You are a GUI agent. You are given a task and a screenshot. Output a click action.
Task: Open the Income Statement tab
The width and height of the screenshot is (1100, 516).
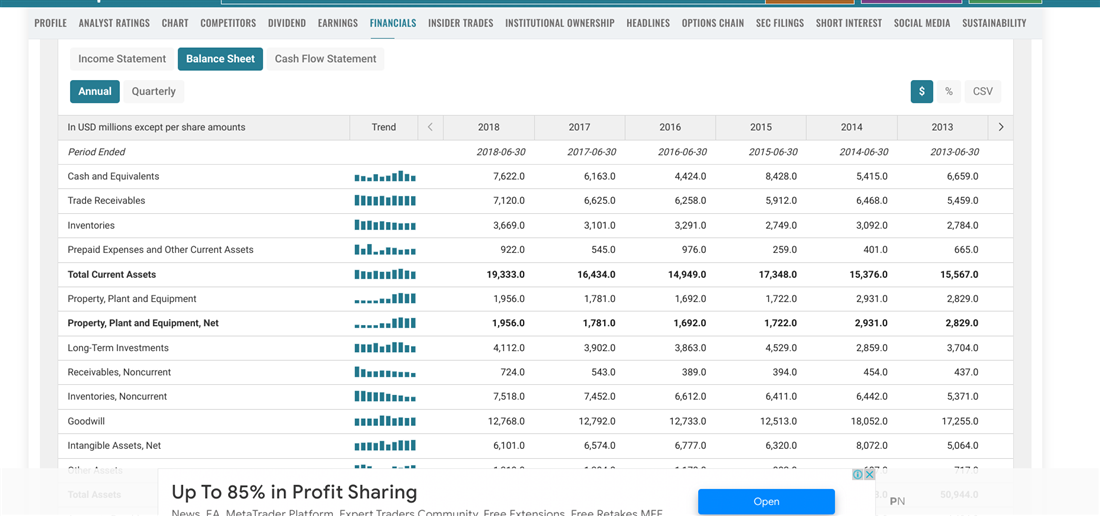click(x=122, y=59)
